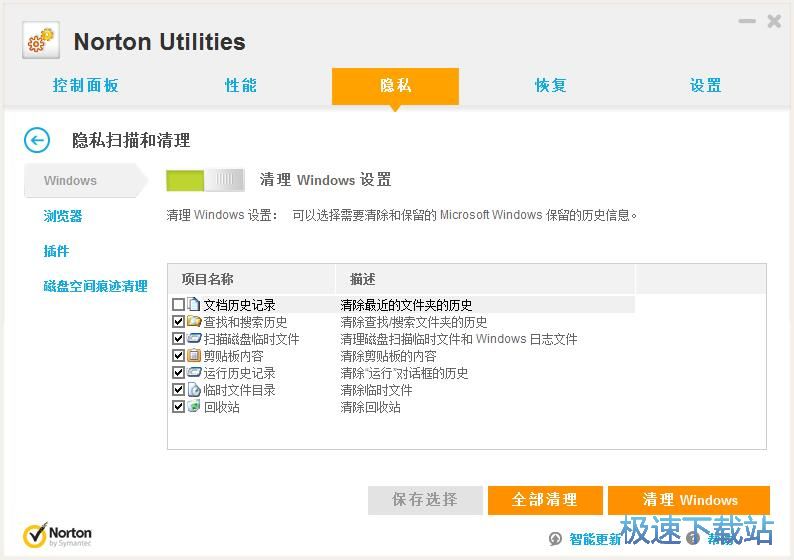Open 磁盘空间痕迹清理 in the sidebar
Image resolution: width=794 pixels, height=560 pixels.
pos(95,286)
